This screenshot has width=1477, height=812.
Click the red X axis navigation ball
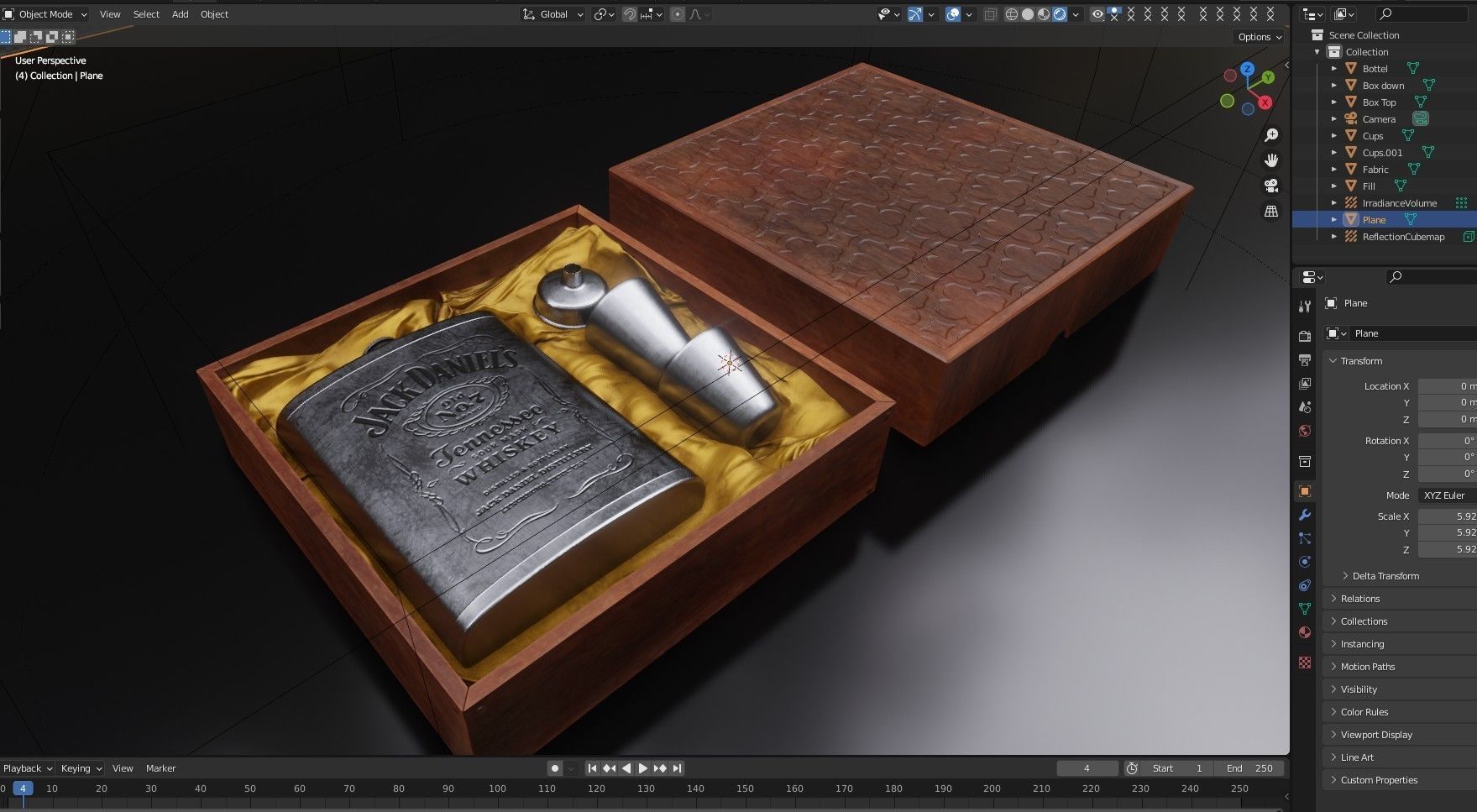tap(1265, 102)
